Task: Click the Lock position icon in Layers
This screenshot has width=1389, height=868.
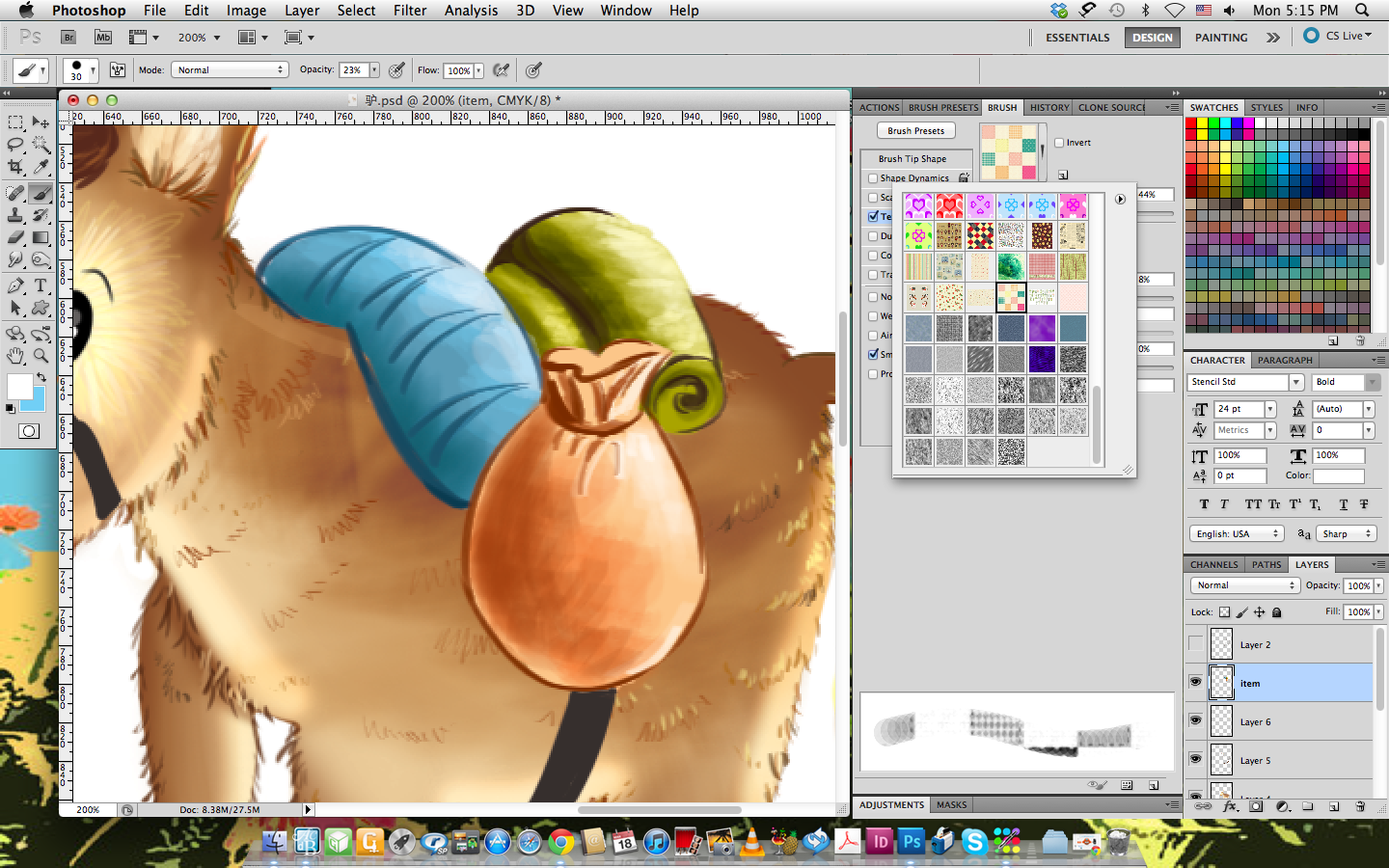Action: (1260, 612)
